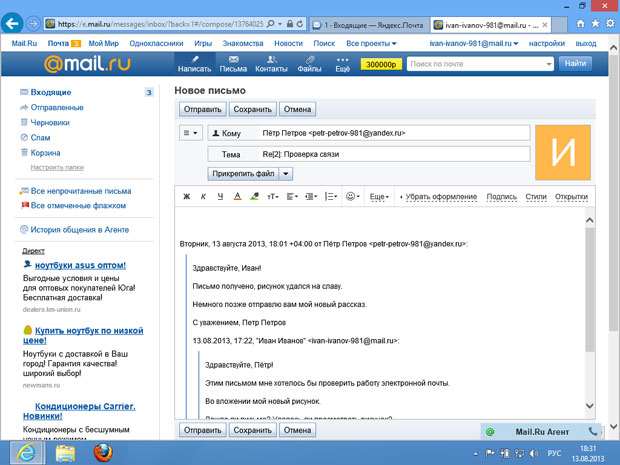
Task: Pick the font text color tool
Action: pyautogui.click(x=238, y=197)
